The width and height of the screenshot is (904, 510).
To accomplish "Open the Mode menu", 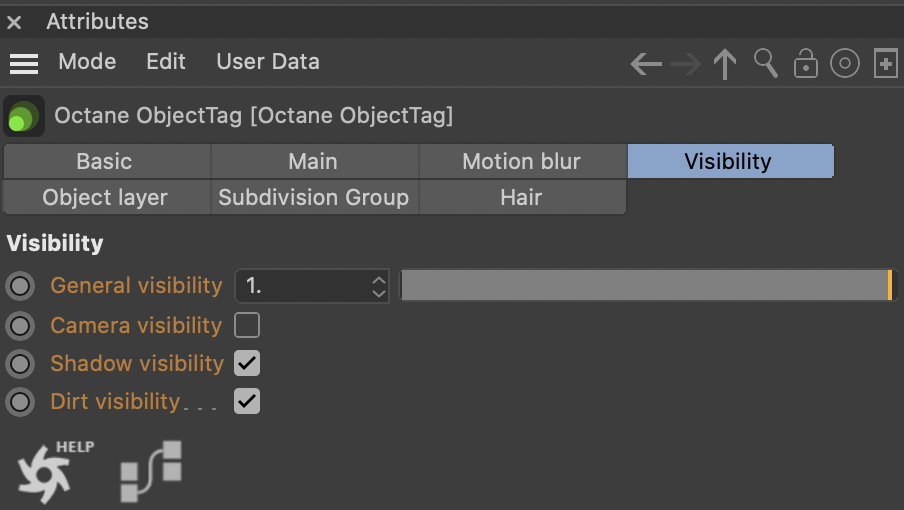I will click(x=87, y=62).
